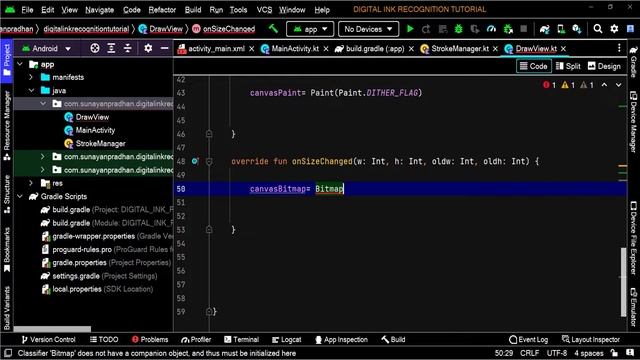This screenshot has height=360, width=640.
Task: Switch editor to Split view mode
Action: click(x=568, y=66)
